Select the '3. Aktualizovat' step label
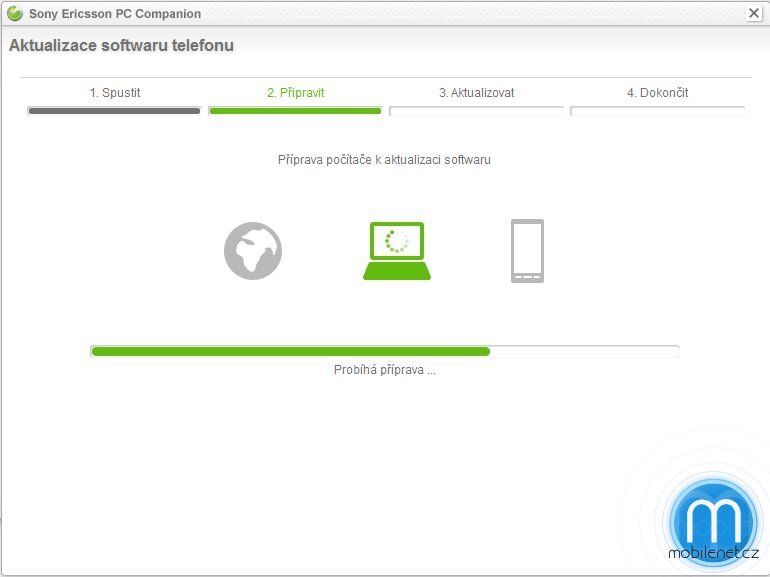770x577 pixels. 476,92
